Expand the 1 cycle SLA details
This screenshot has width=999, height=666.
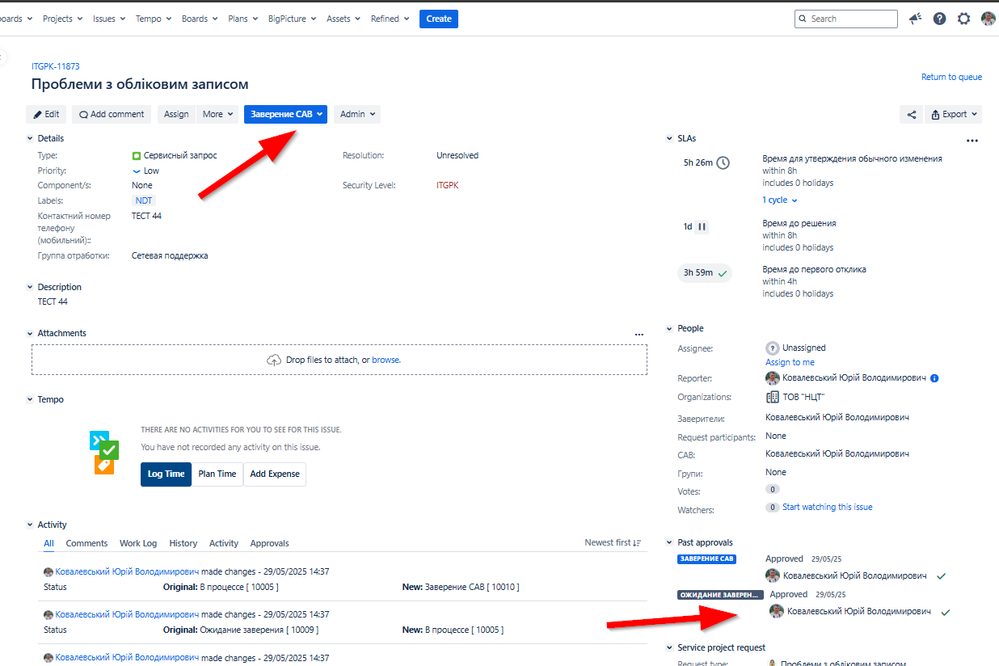click(780, 200)
